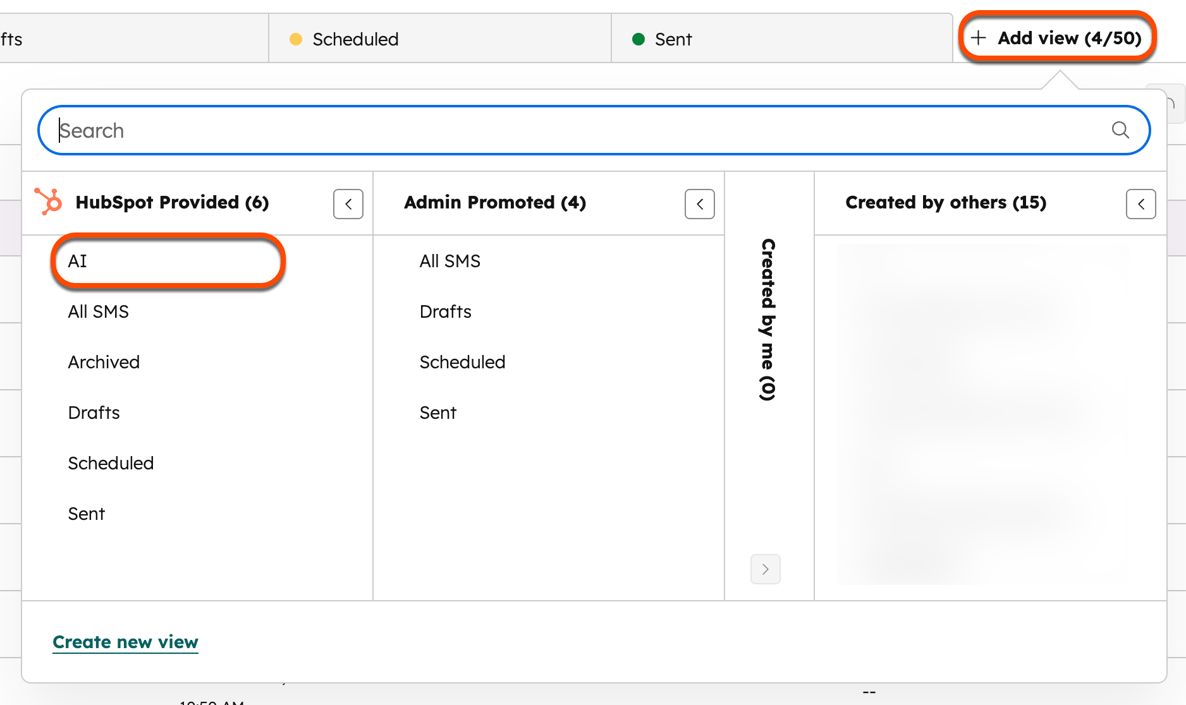Select the Archived view
Screen dimensions: 1186x705
103,362
